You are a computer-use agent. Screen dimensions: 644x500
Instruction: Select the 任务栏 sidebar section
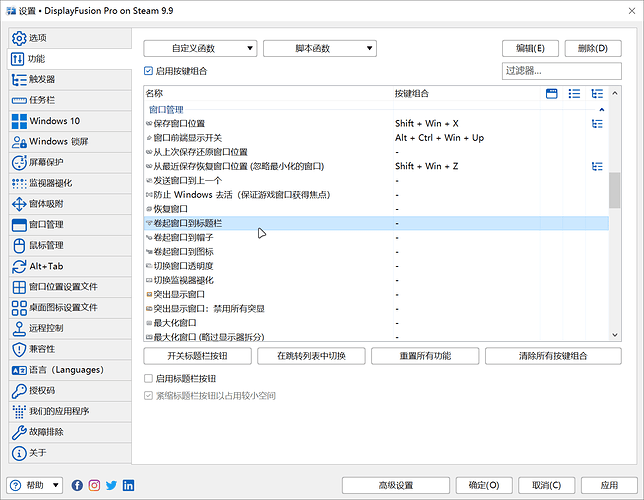click(70, 100)
